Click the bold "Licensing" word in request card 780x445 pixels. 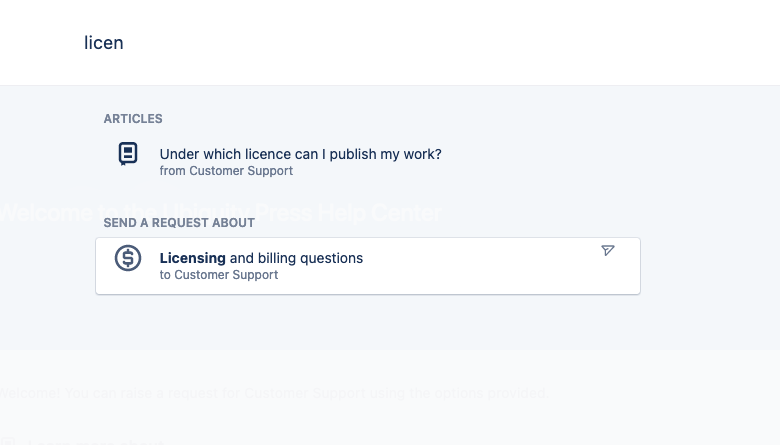click(x=193, y=258)
